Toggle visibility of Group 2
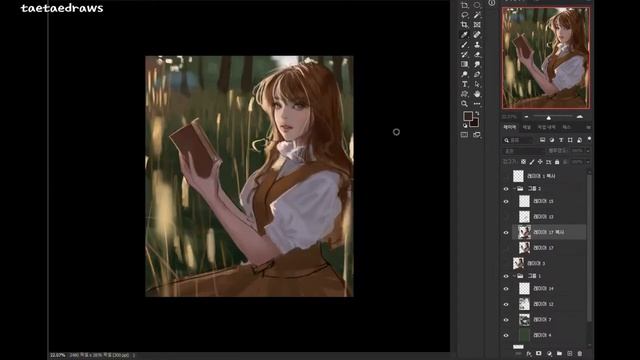Image resolution: width=640 pixels, height=360 pixels. (506, 189)
